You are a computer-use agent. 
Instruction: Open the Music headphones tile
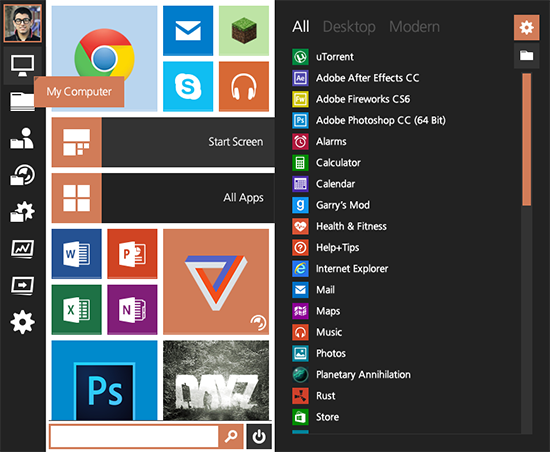click(x=244, y=86)
